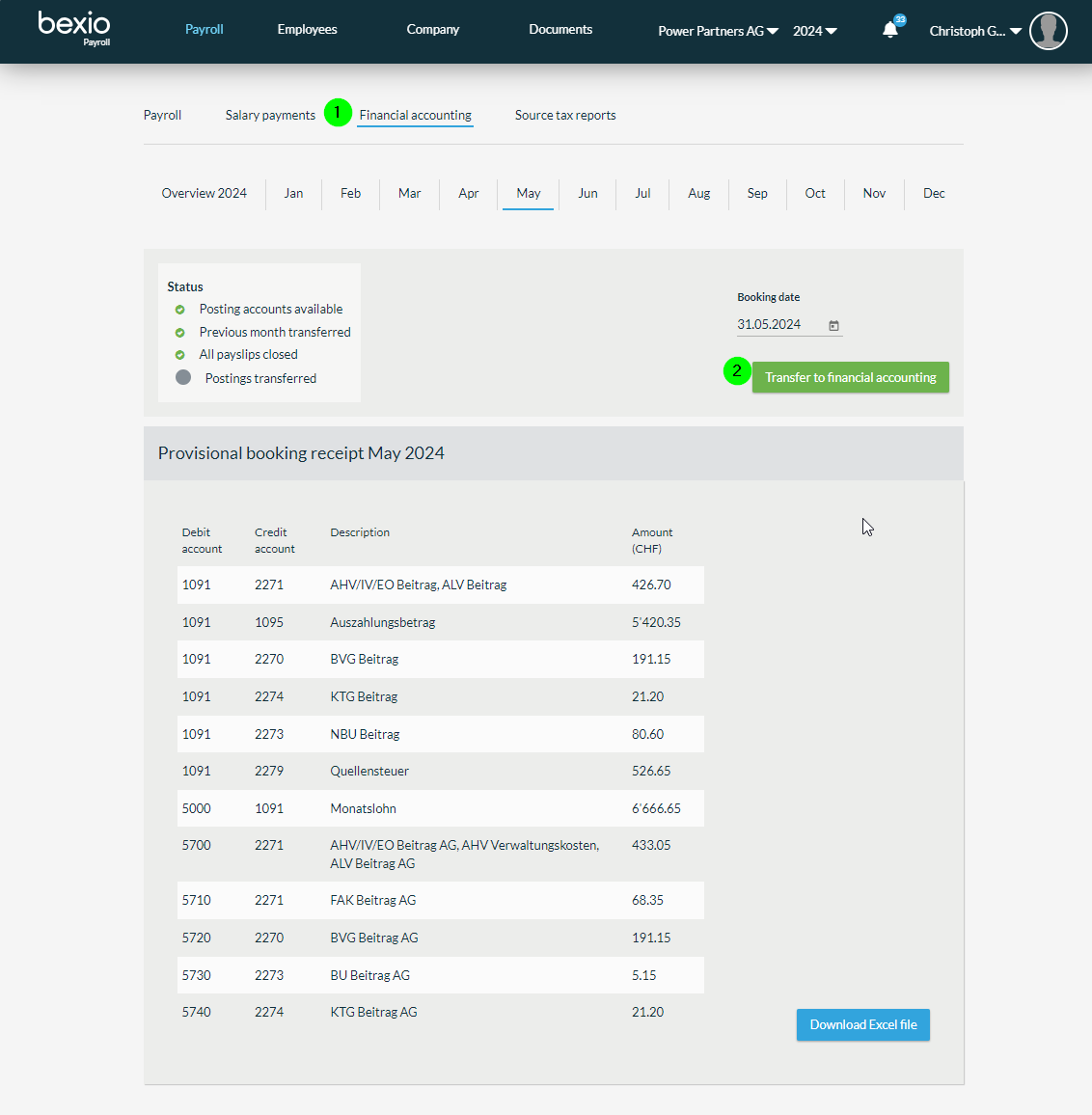This screenshot has height=1115, width=1092.
Task: Click the Download Excel file button
Action: point(863,1024)
